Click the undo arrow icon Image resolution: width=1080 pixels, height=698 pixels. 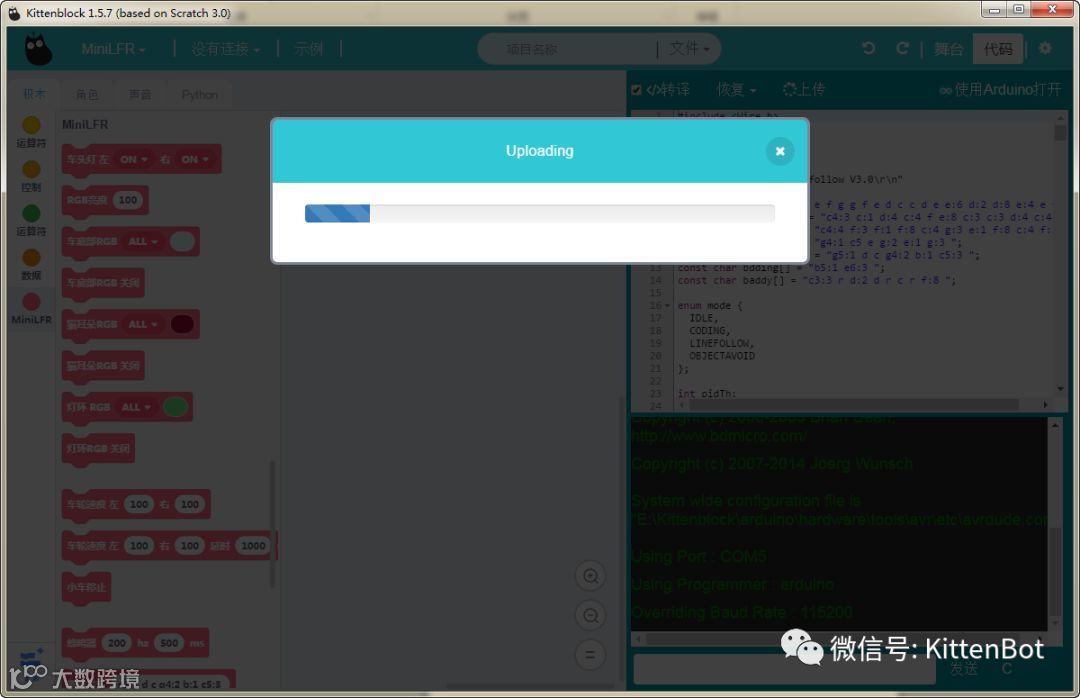coord(869,48)
